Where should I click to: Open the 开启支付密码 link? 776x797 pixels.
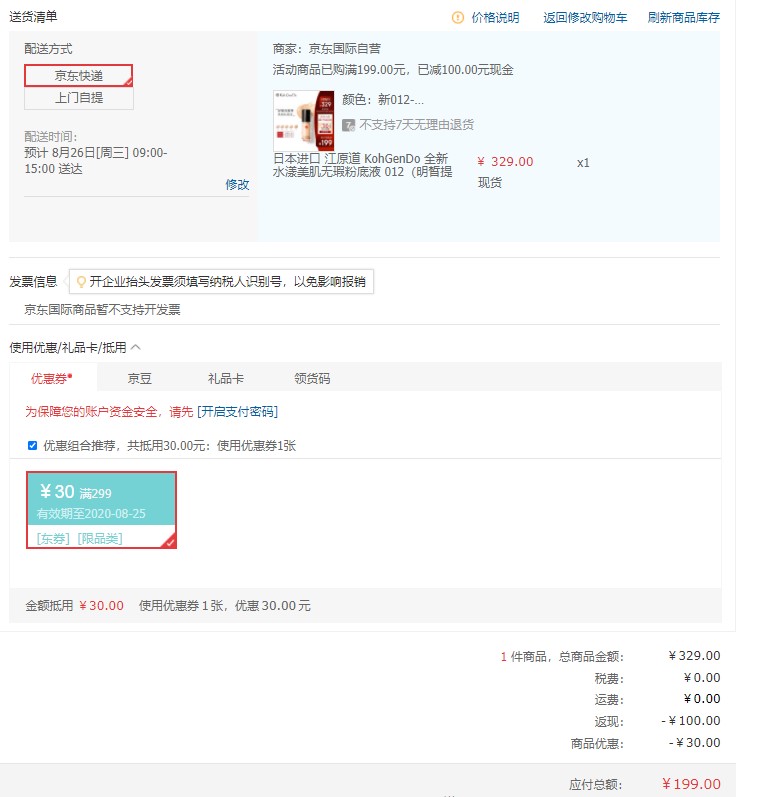[x=237, y=411]
